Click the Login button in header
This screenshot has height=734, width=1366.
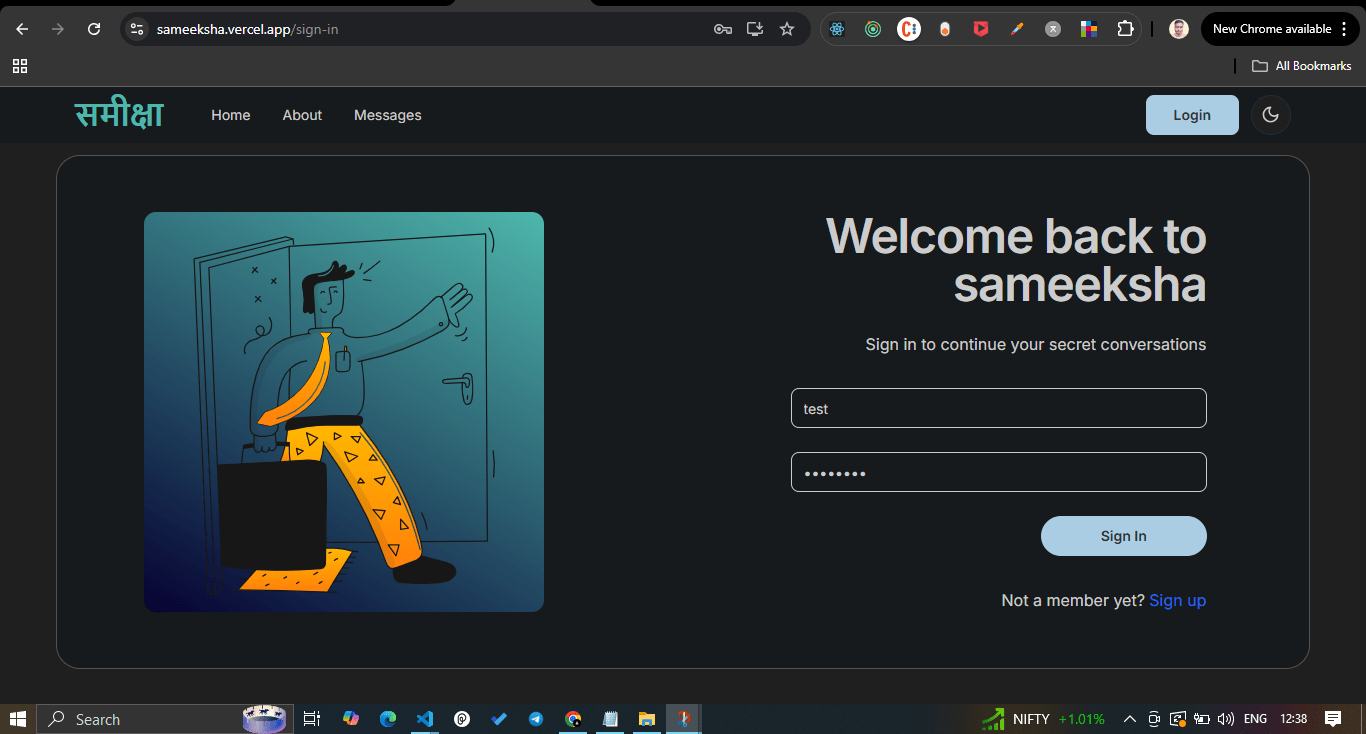(x=1192, y=115)
